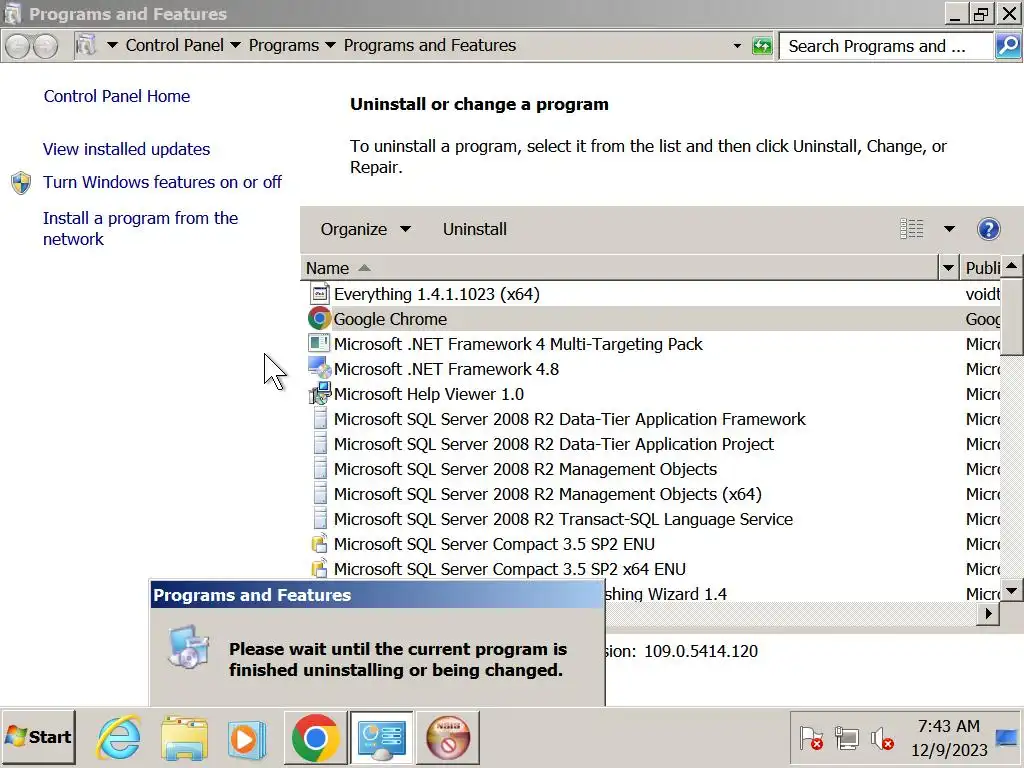Click the horizontal scrollbar right arrow
The width and height of the screenshot is (1024, 768).
pyautogui.click(x=989, y=614)
